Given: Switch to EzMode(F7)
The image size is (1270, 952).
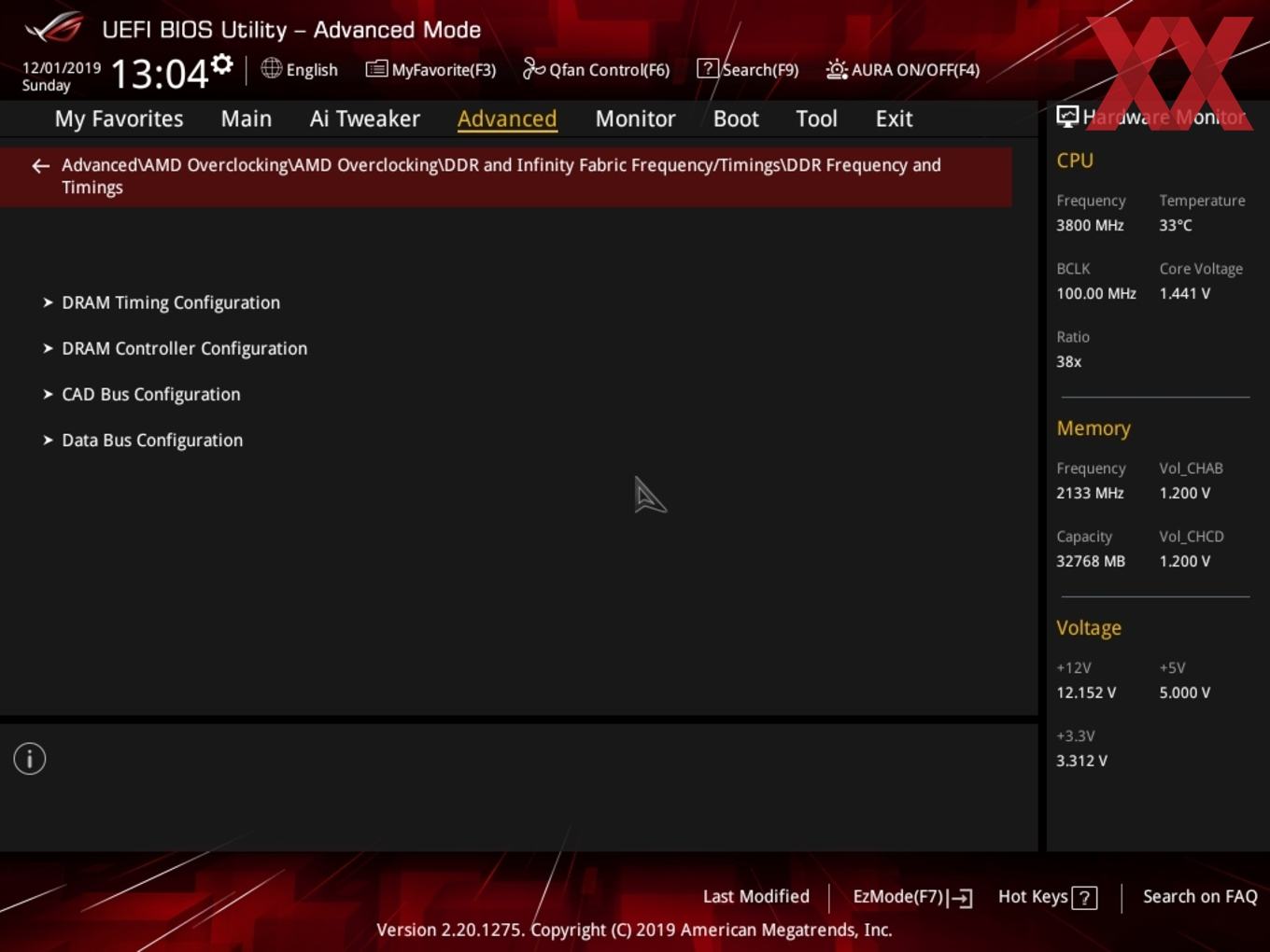Looking at the screenshot, I should [x=898, y=897].
